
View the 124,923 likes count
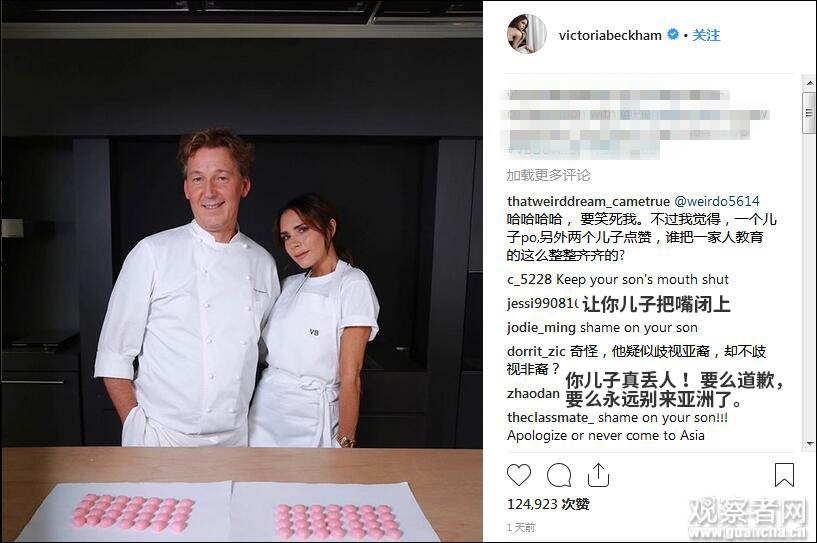(x=548, y=504)
